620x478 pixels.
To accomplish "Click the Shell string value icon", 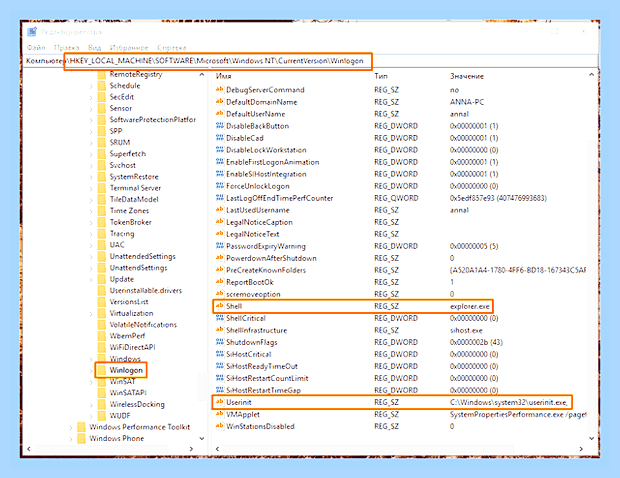I will (x=219, y=306).
